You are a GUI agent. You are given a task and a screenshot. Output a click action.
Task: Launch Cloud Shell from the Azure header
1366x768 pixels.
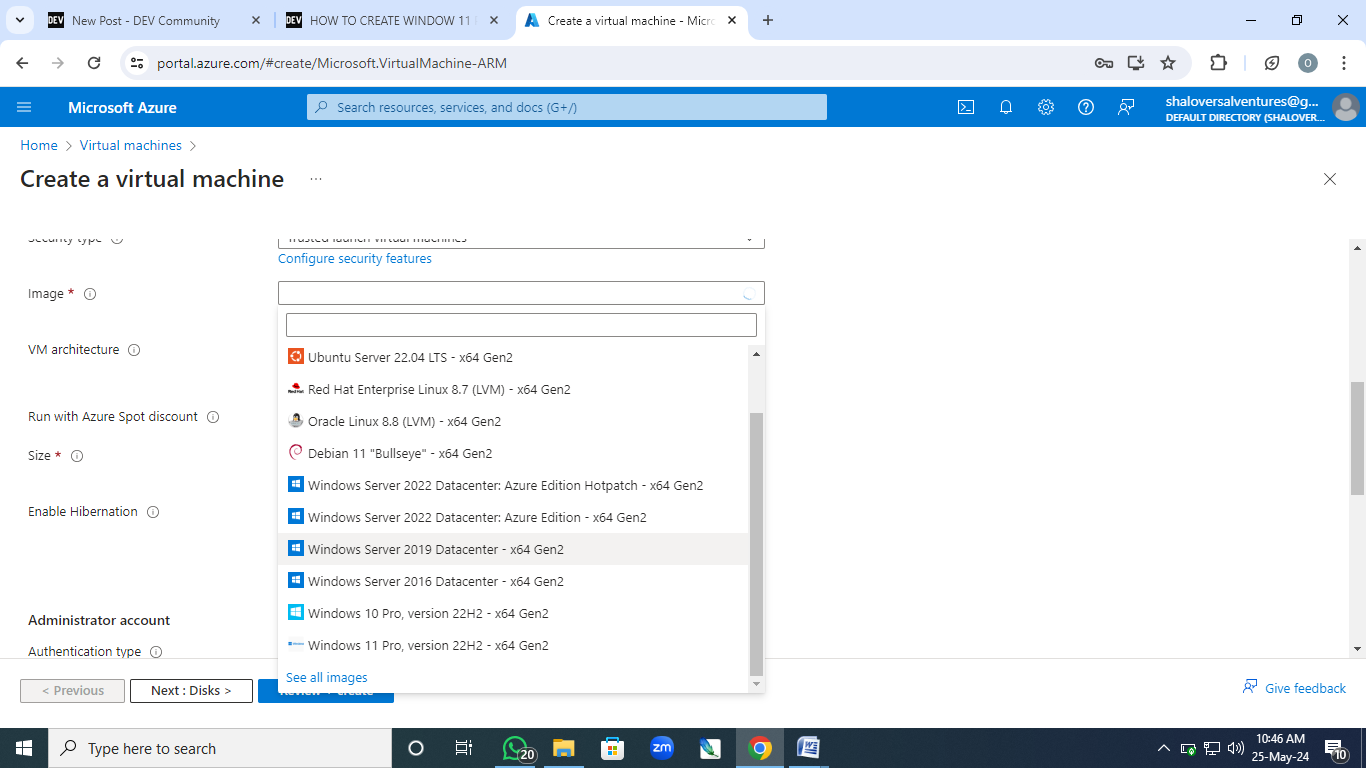pos(966,107)
